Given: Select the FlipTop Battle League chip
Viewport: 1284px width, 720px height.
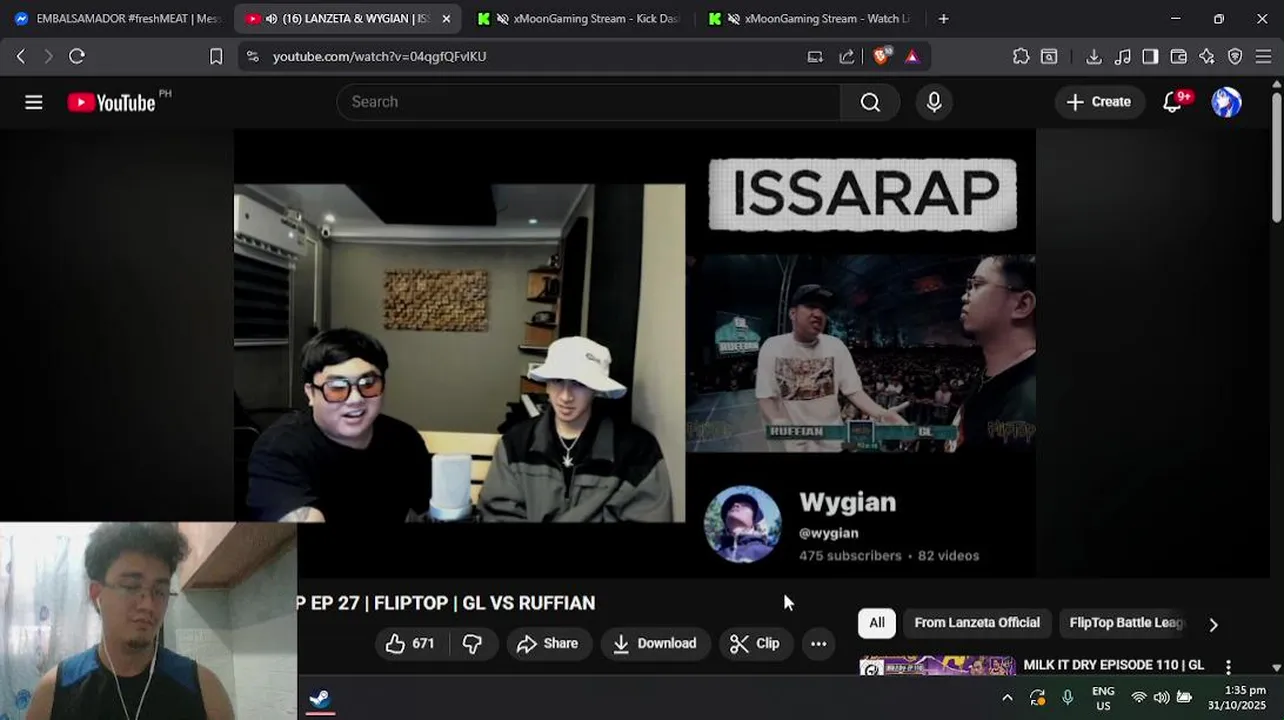Looking at the screenshot, I should 1127,622.
